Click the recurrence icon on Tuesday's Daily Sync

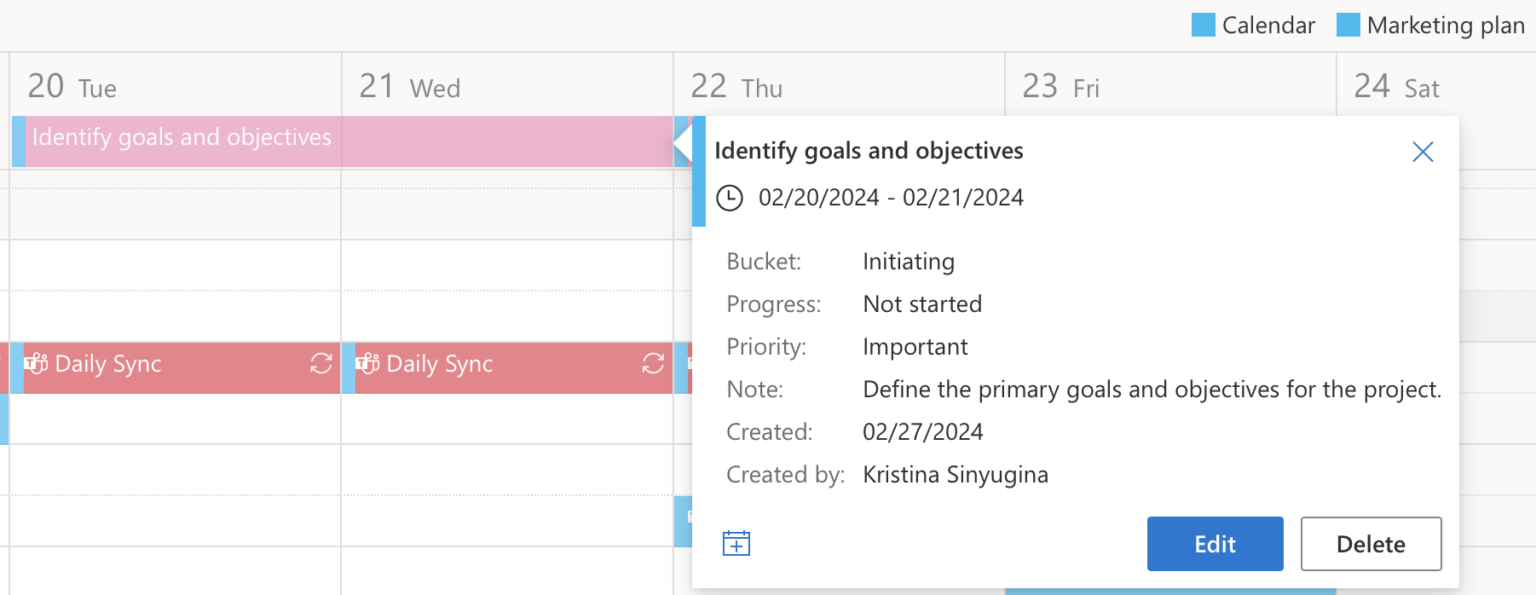(x=320, y=365)
